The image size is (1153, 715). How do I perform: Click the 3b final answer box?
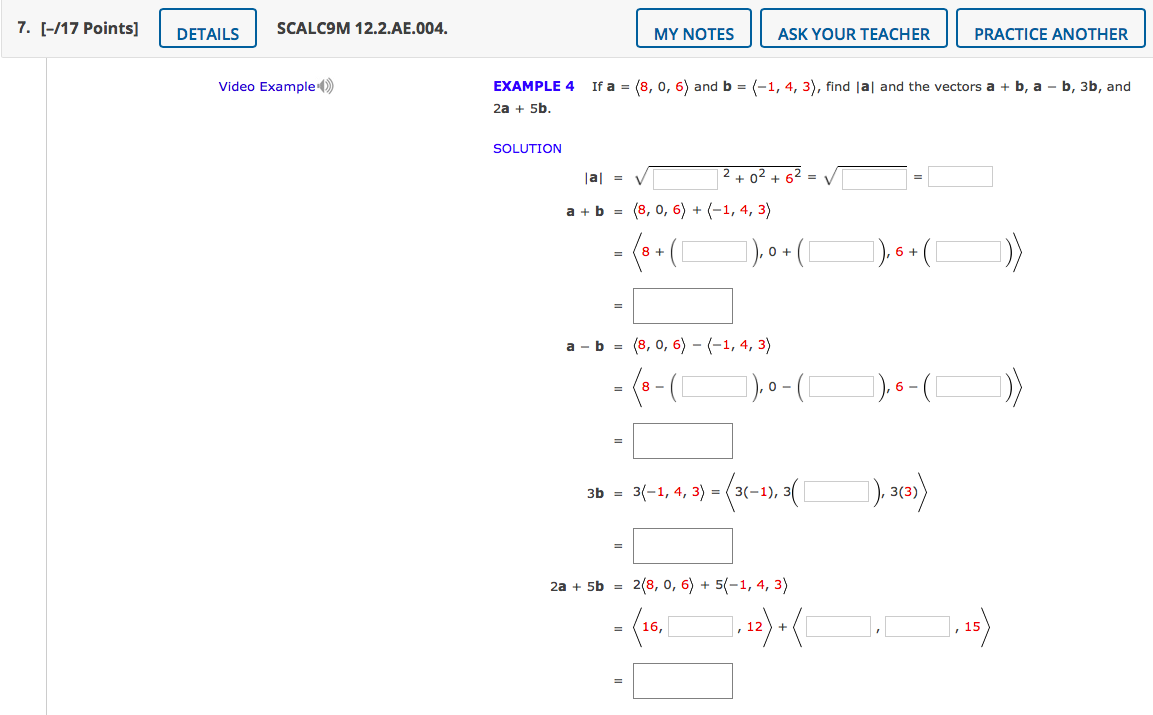[681, 545]
